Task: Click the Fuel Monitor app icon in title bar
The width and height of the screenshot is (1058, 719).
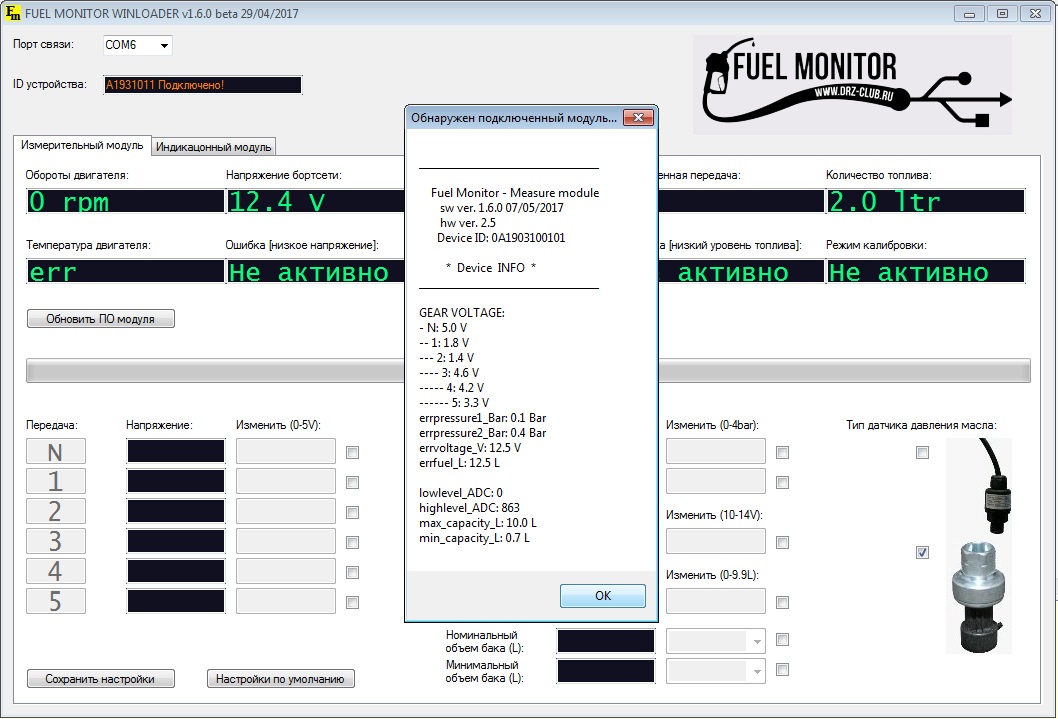Action: click(x=12, y=13)
